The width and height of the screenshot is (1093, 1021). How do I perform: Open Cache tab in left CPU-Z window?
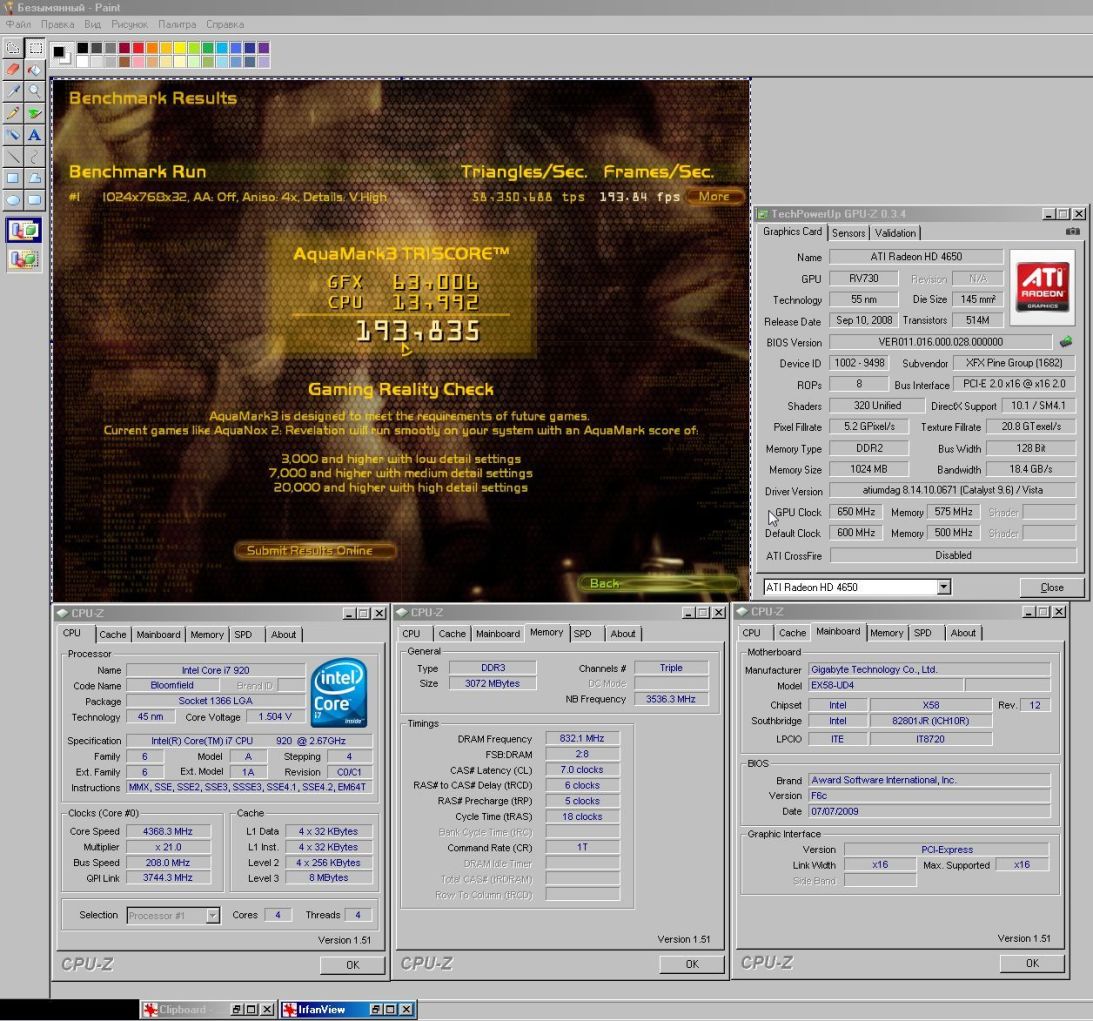pos(112,634)
